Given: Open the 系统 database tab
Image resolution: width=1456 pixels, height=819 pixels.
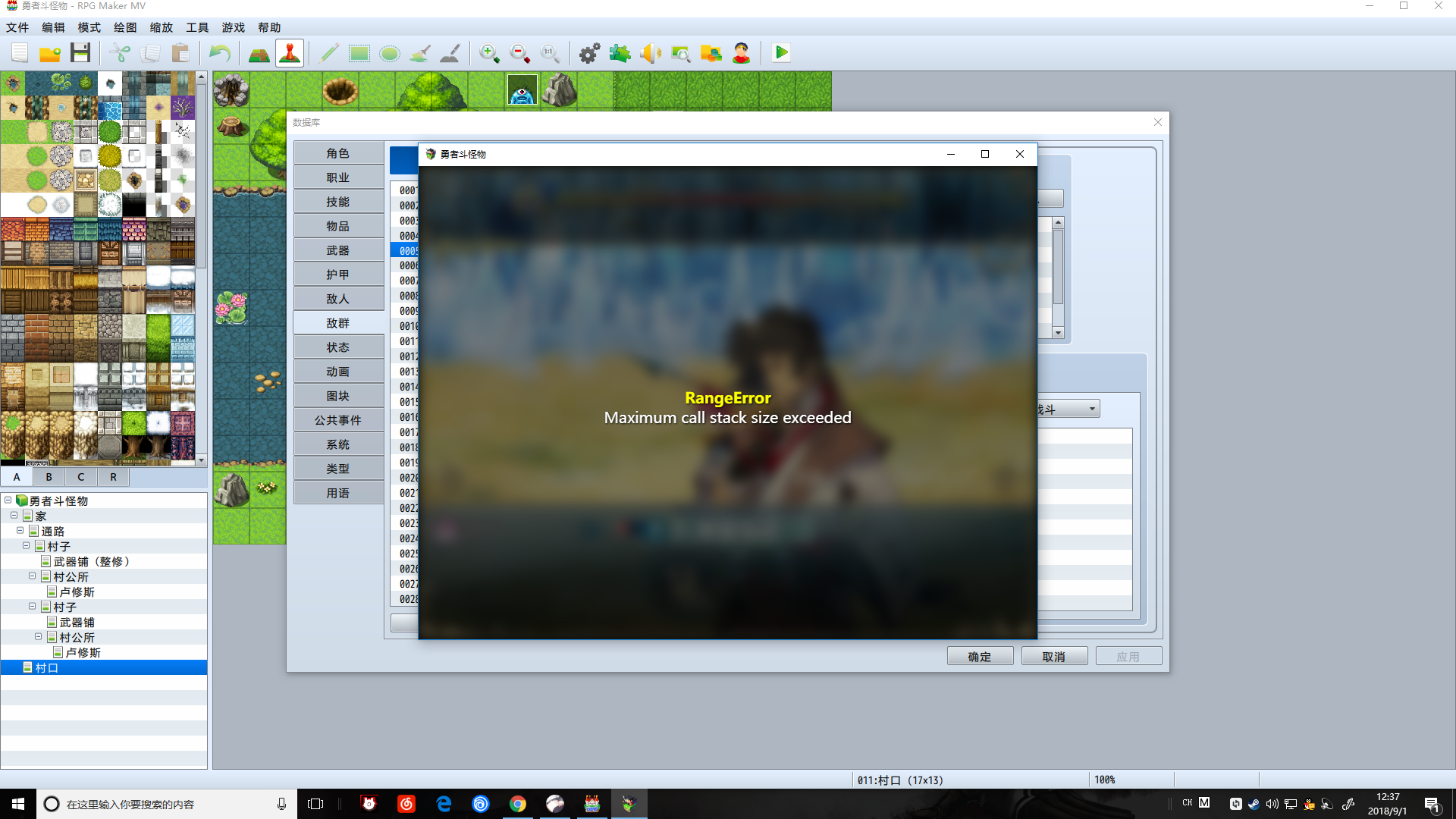Looking at the screenshot, I should pos(338,444).
